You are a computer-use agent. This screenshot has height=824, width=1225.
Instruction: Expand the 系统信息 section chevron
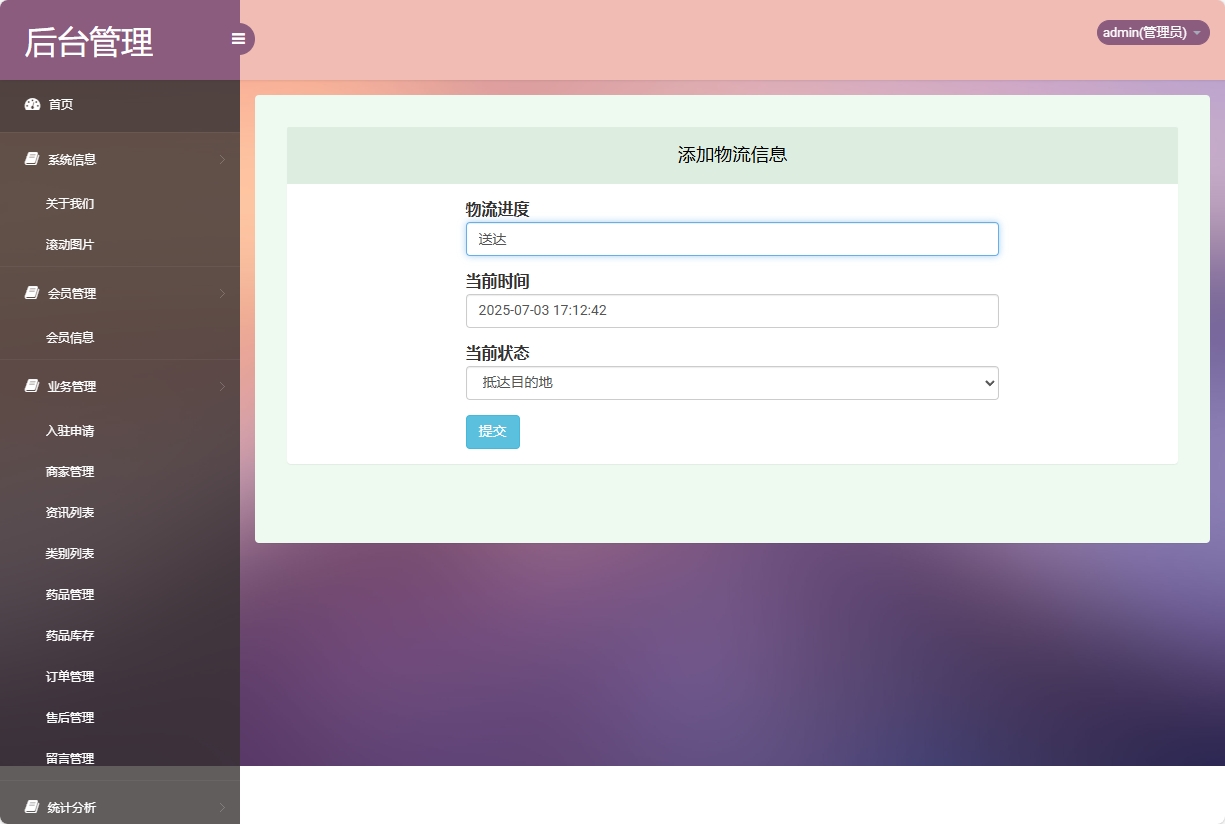pyautogui.click(x=220, y=158)
